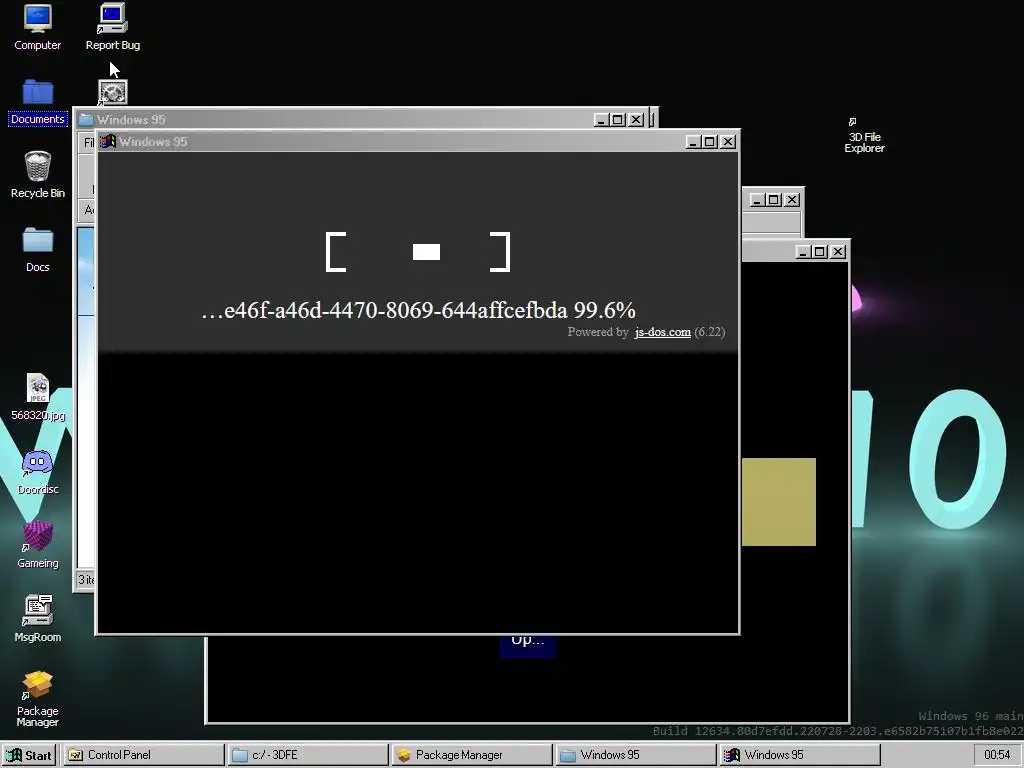
Task: Close the small window right of js-dos
Action: point(792,200)
